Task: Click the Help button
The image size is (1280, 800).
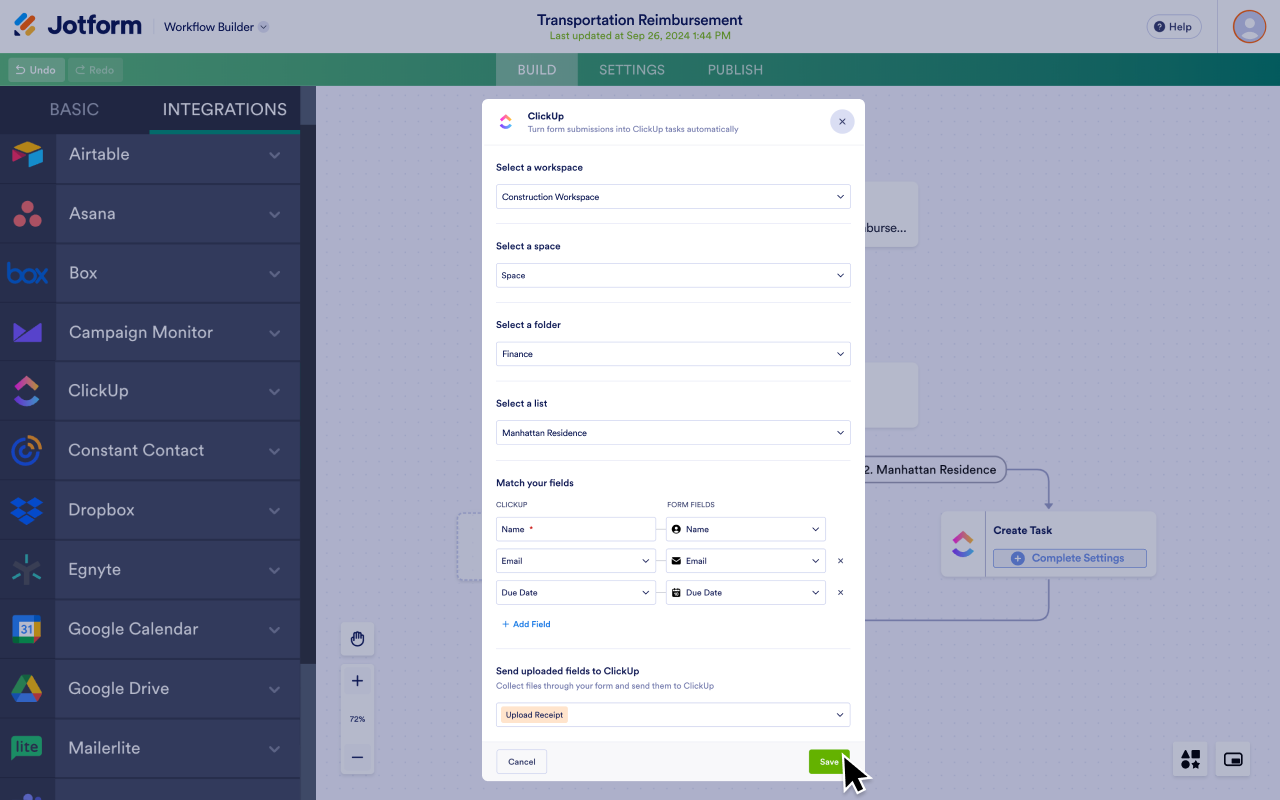Action: (1174, 27)
